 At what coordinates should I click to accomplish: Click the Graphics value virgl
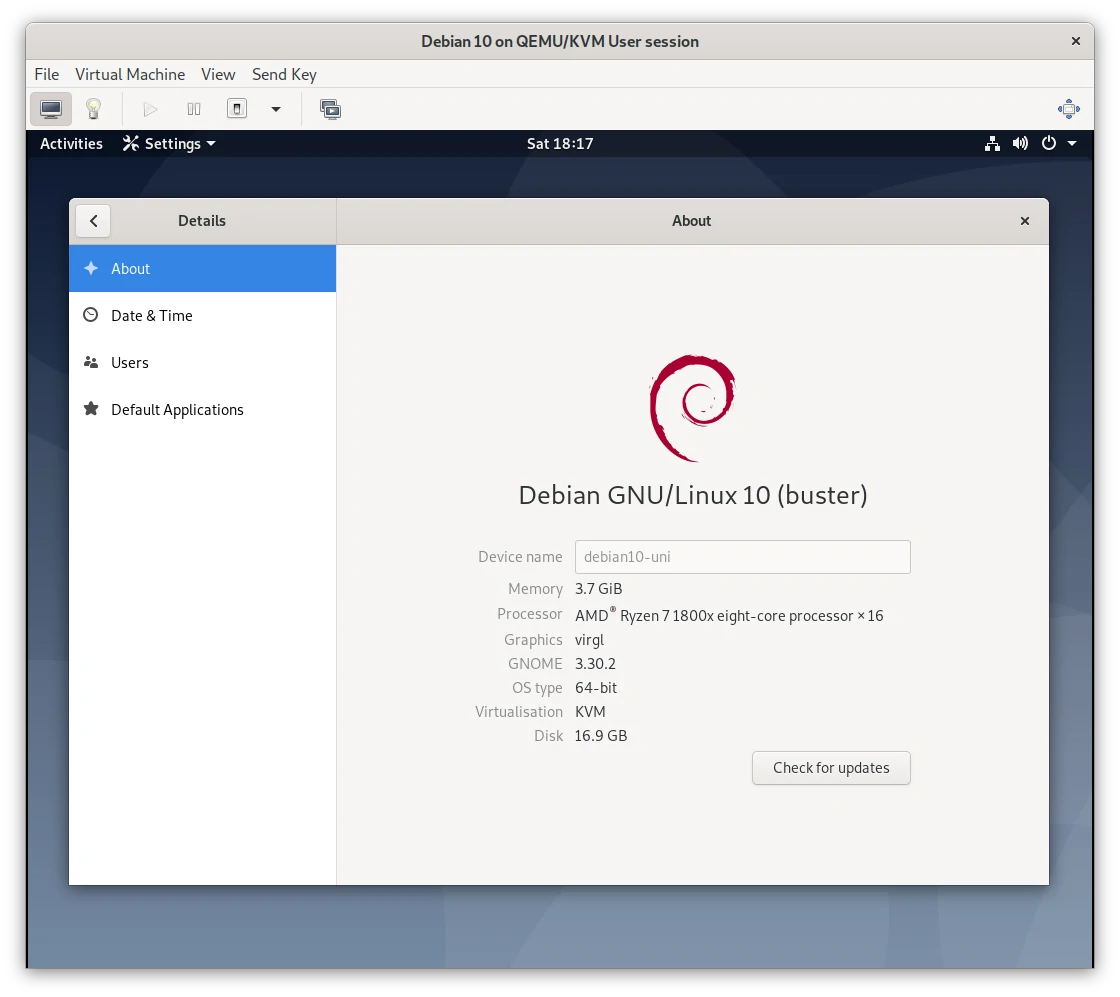pyautogui.click(x=589, y=640)
